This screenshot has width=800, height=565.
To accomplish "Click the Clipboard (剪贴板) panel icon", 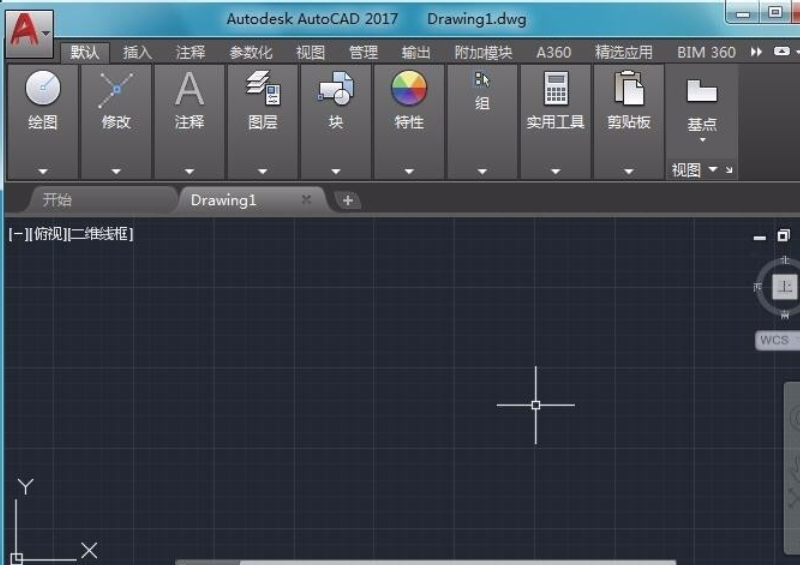I will coord(629,88).
